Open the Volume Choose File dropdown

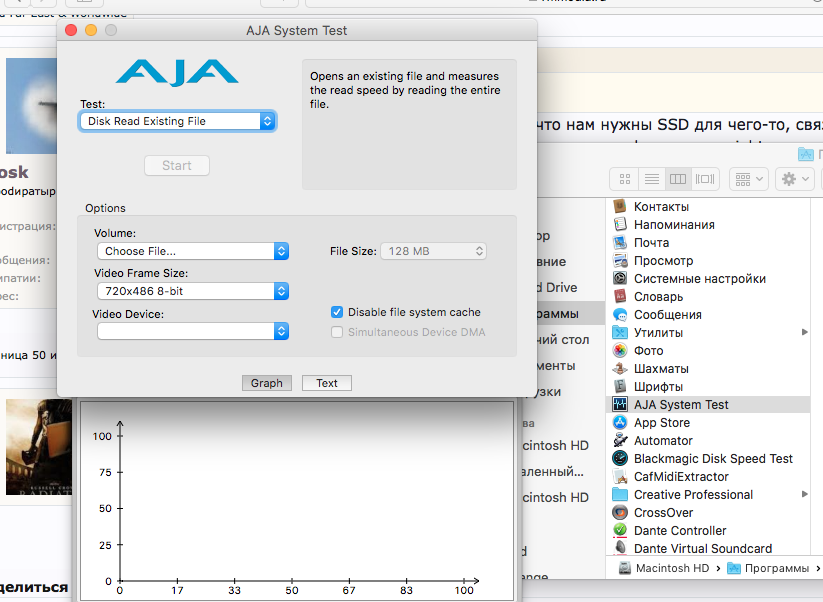pyautogui.click(x=193, y=251)
